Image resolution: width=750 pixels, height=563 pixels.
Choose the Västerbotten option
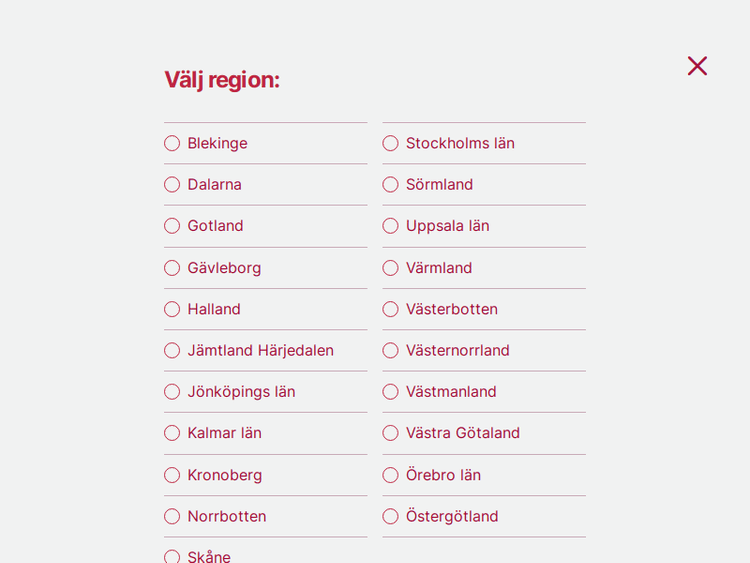point(390,309)
